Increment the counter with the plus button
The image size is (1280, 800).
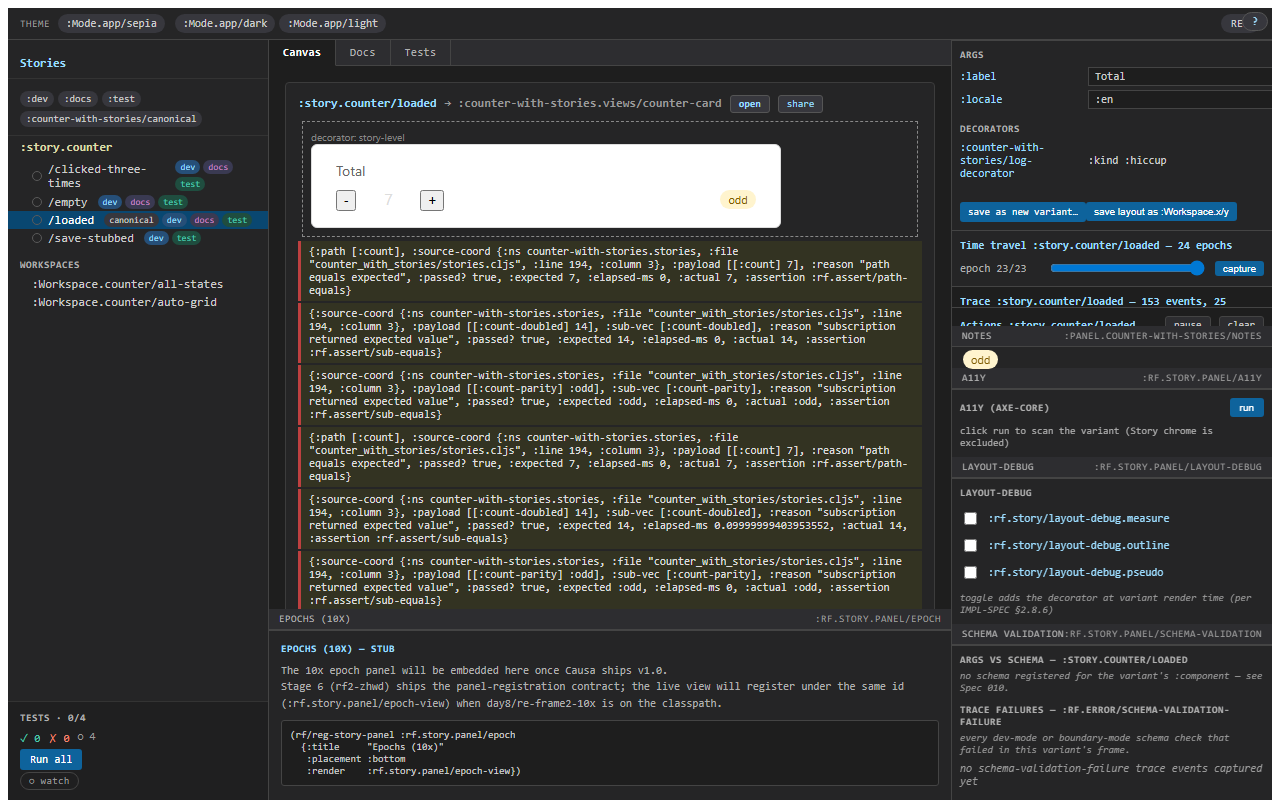(x=432, y=200)
